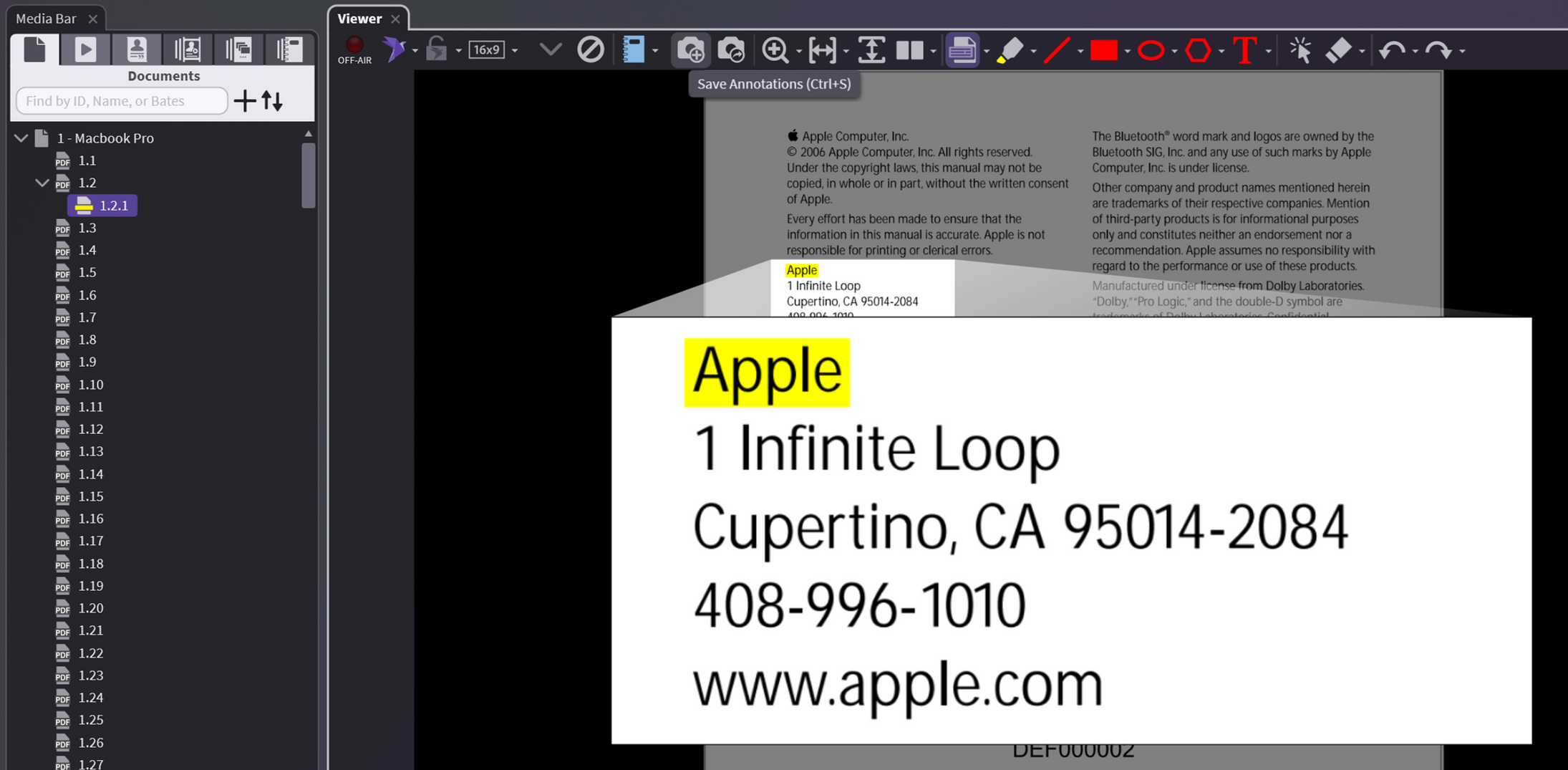This screenshot has width=1568, height=770.
Task: Collapse the 1.2 document node
Action: click(42, 183)
